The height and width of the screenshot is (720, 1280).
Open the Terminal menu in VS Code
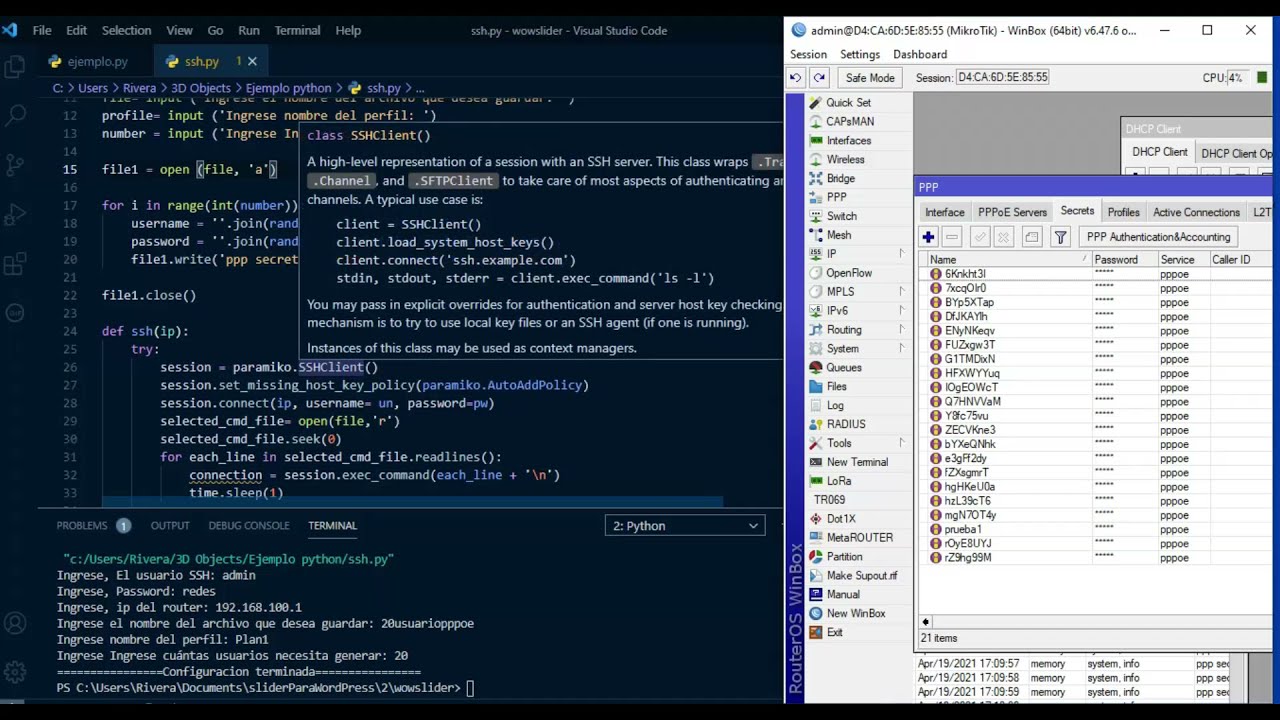(297, 30)
